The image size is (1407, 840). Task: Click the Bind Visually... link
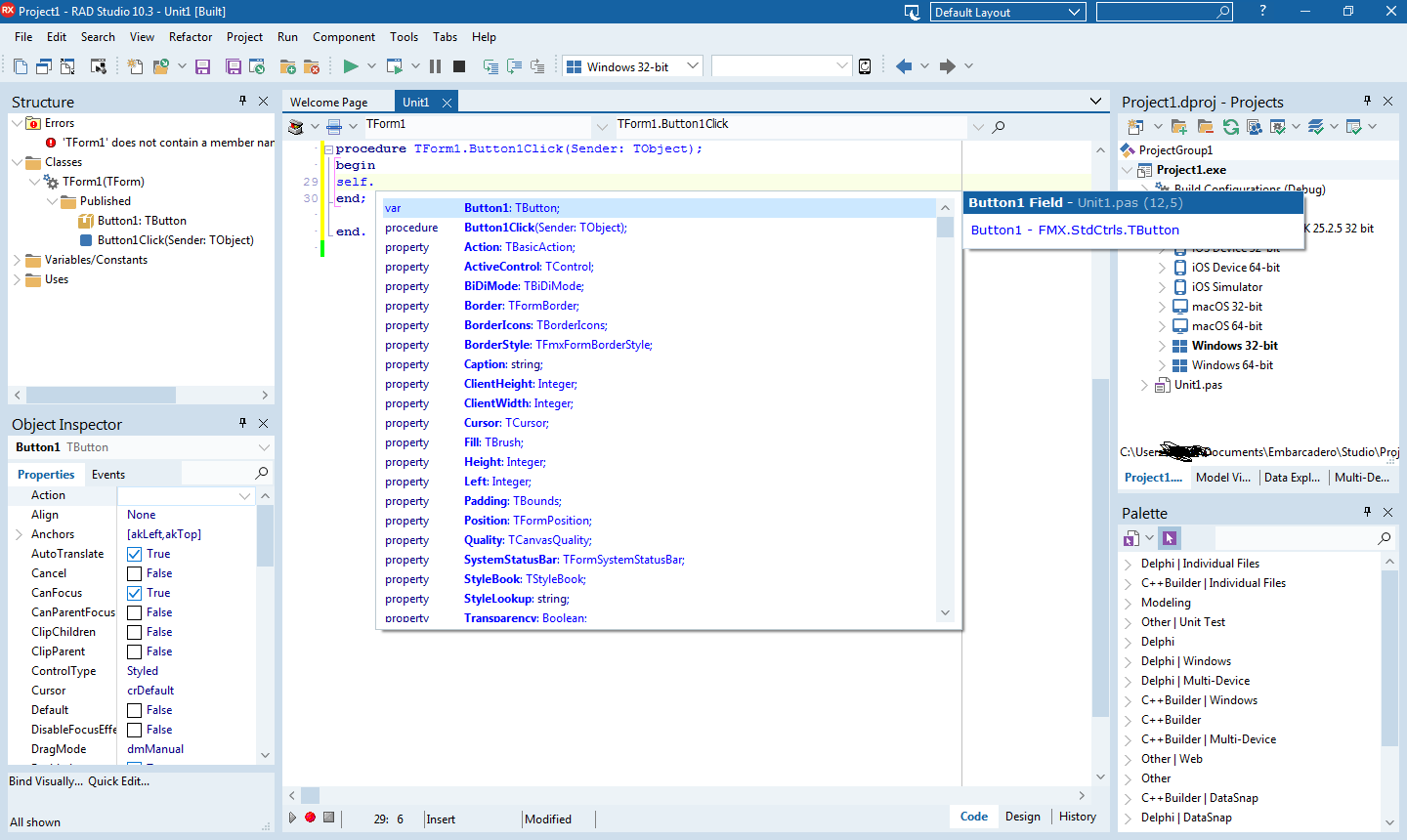pos(46,781)
